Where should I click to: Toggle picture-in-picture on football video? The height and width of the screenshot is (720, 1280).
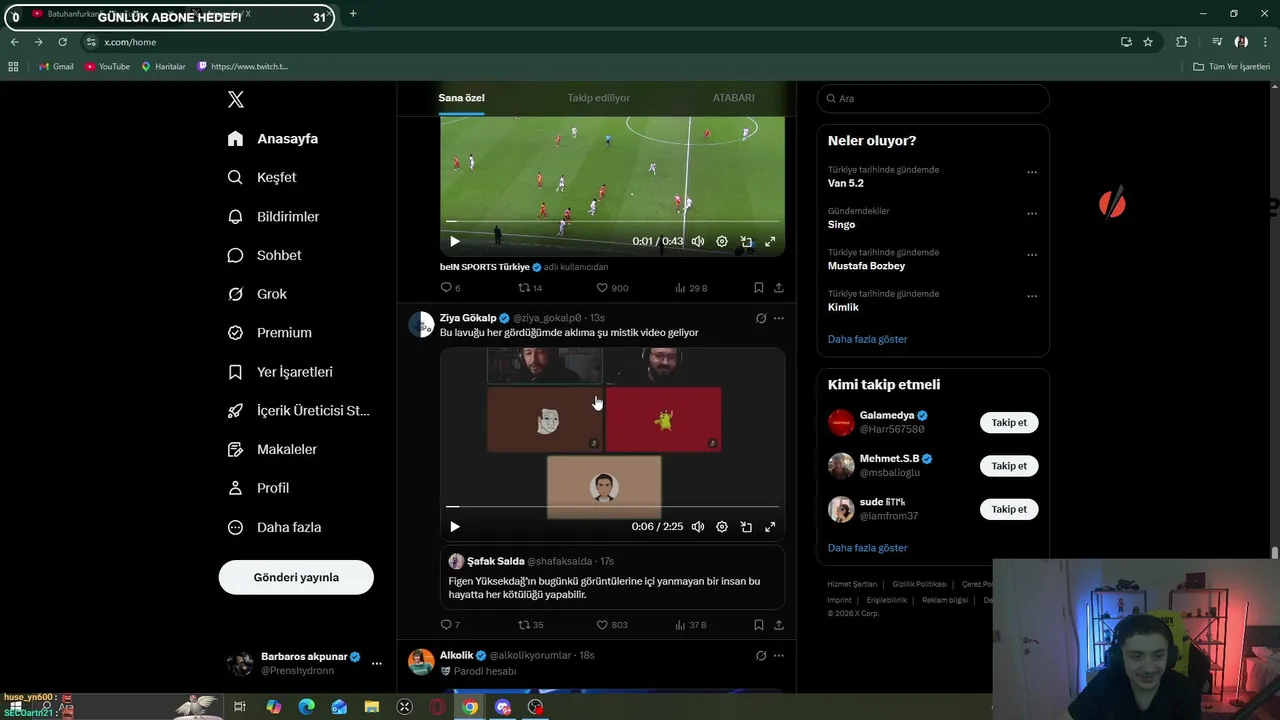click(x=746, y=241)
